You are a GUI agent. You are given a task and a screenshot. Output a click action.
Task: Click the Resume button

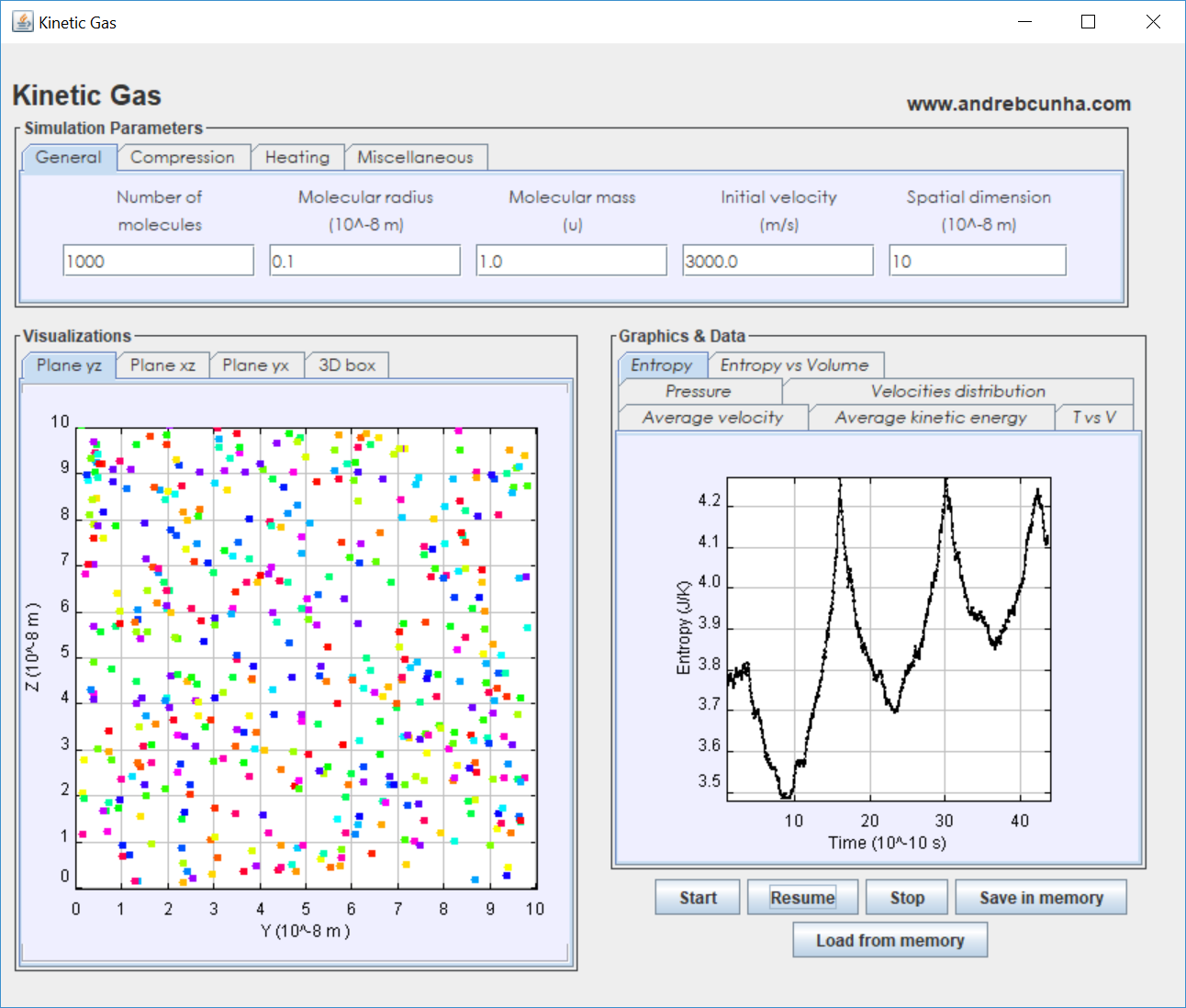click(x=802, y=898)
